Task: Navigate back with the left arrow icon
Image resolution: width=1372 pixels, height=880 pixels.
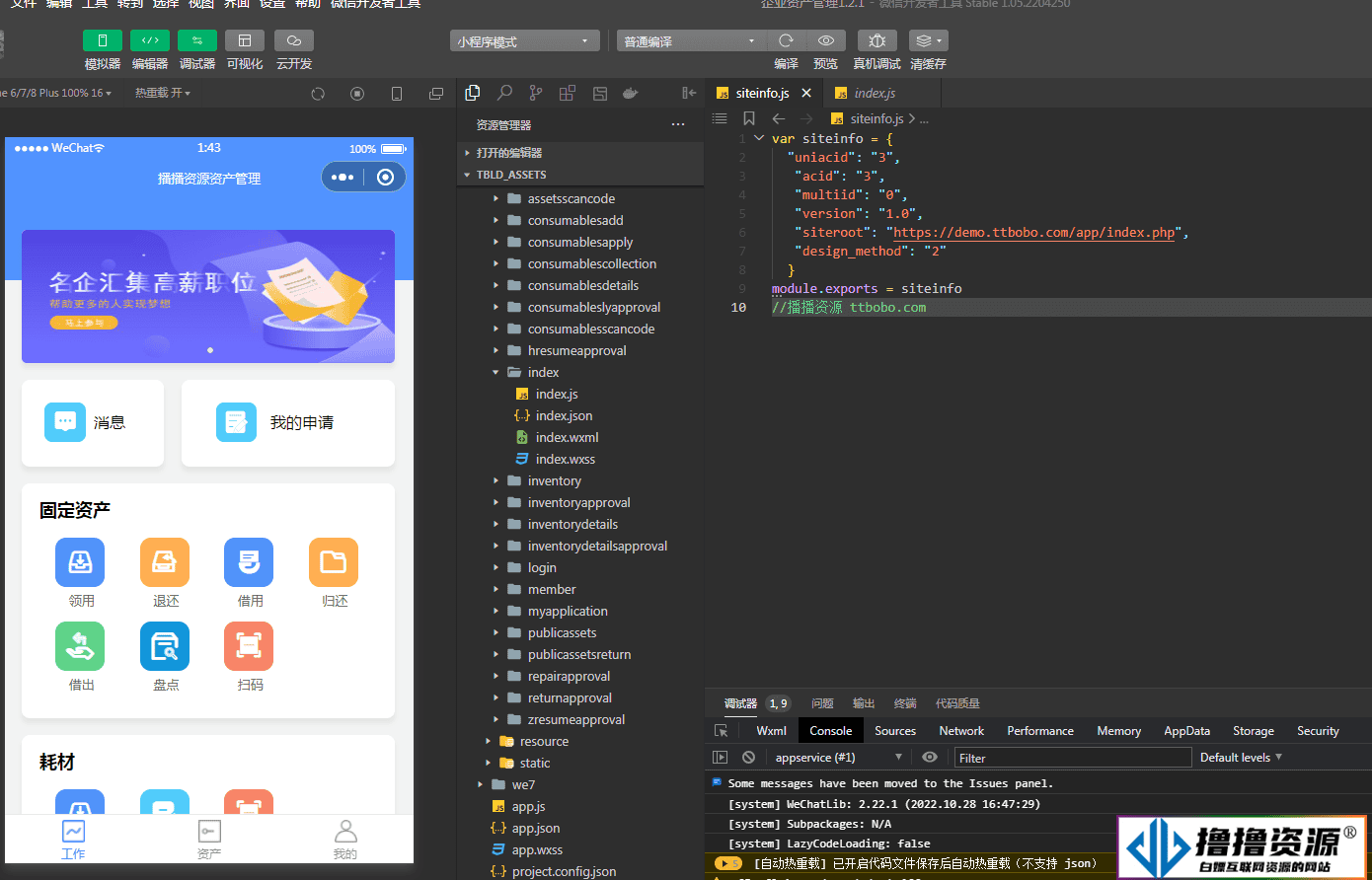Action: click(x=779, y=118)
